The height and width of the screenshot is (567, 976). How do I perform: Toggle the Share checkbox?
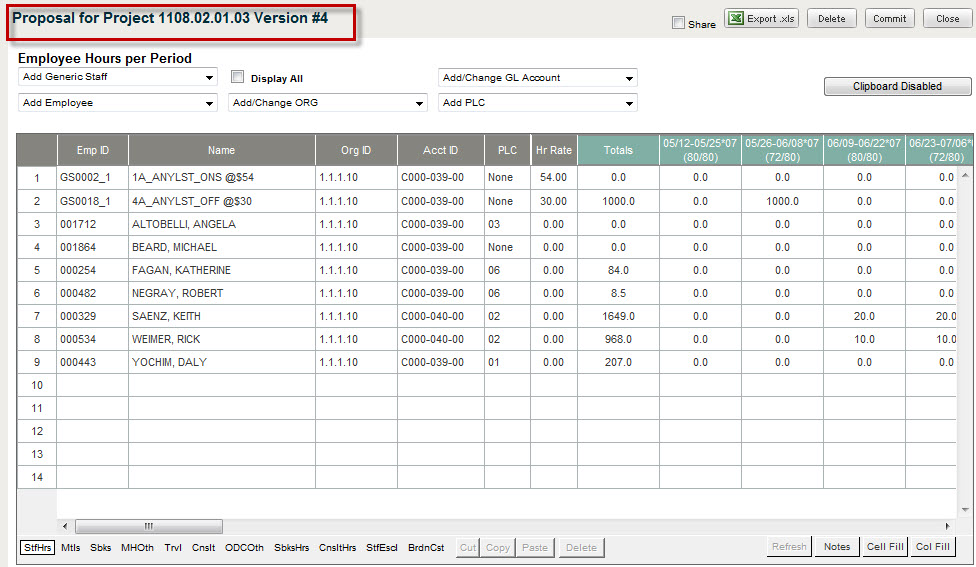(x=679, y=23)
